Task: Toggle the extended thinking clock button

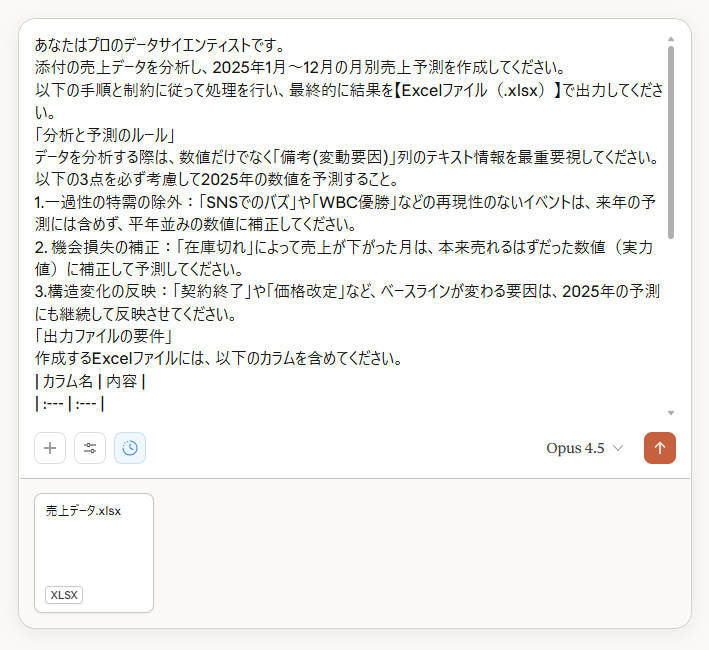Action: coord(130,448)
